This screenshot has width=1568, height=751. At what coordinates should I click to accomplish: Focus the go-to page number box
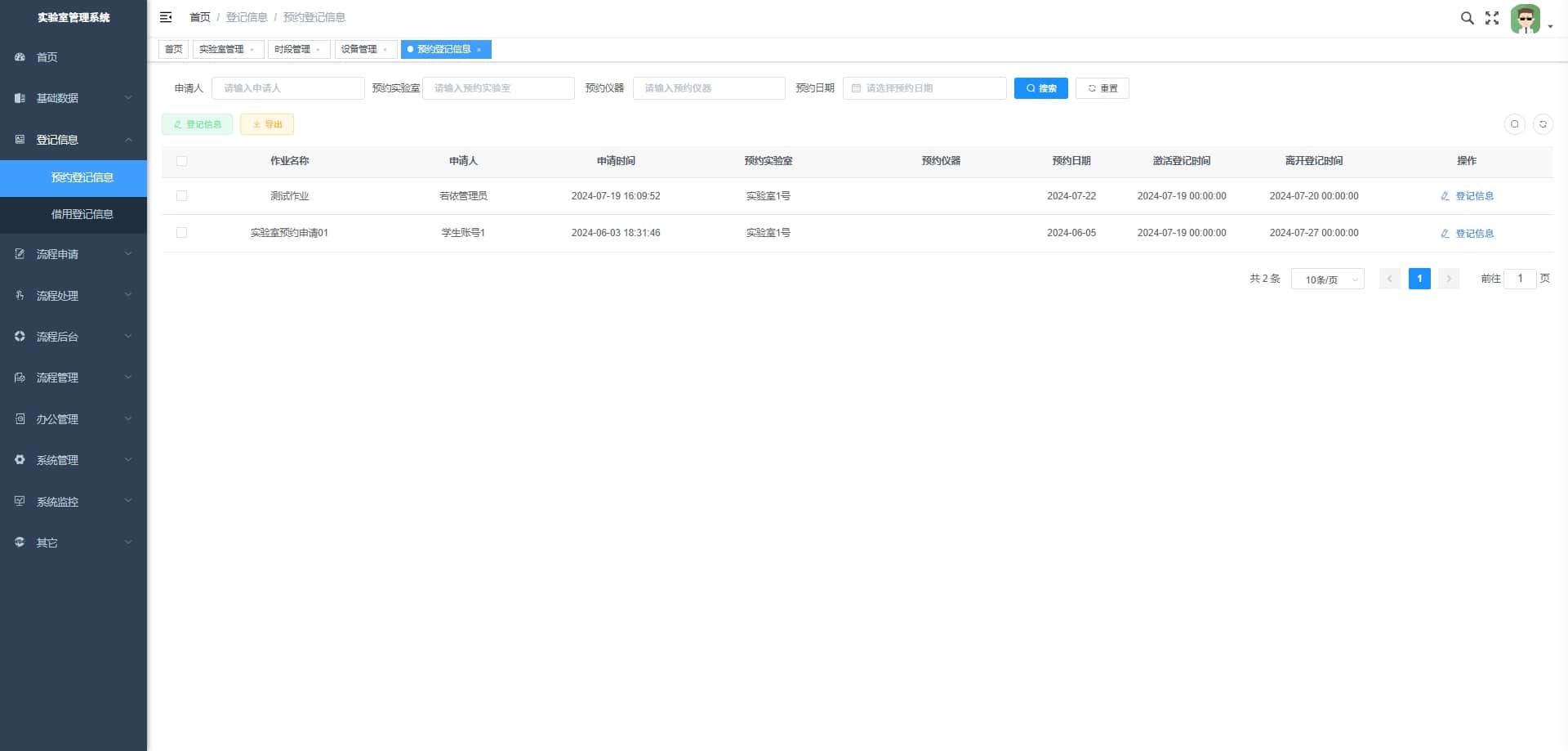point(1520,279)
